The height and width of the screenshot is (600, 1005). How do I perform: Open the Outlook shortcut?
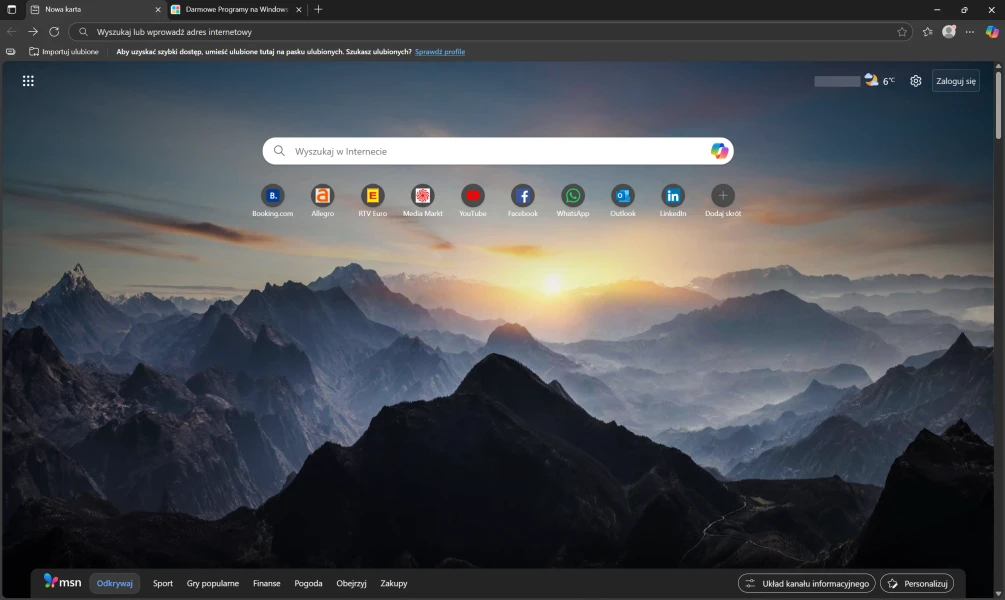pos(622,196)
